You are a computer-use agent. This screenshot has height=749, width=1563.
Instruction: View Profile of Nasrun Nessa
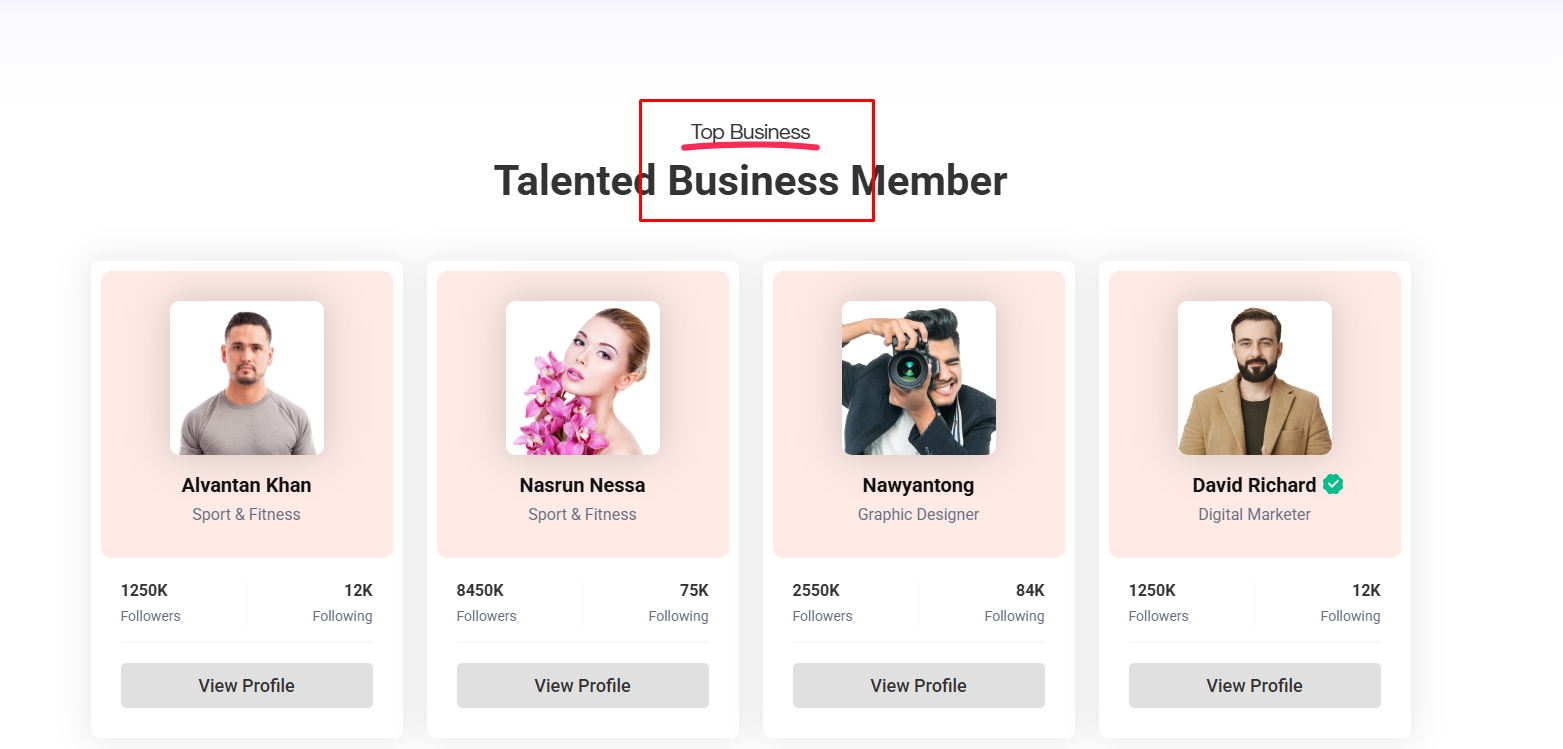tap(583, 686)
